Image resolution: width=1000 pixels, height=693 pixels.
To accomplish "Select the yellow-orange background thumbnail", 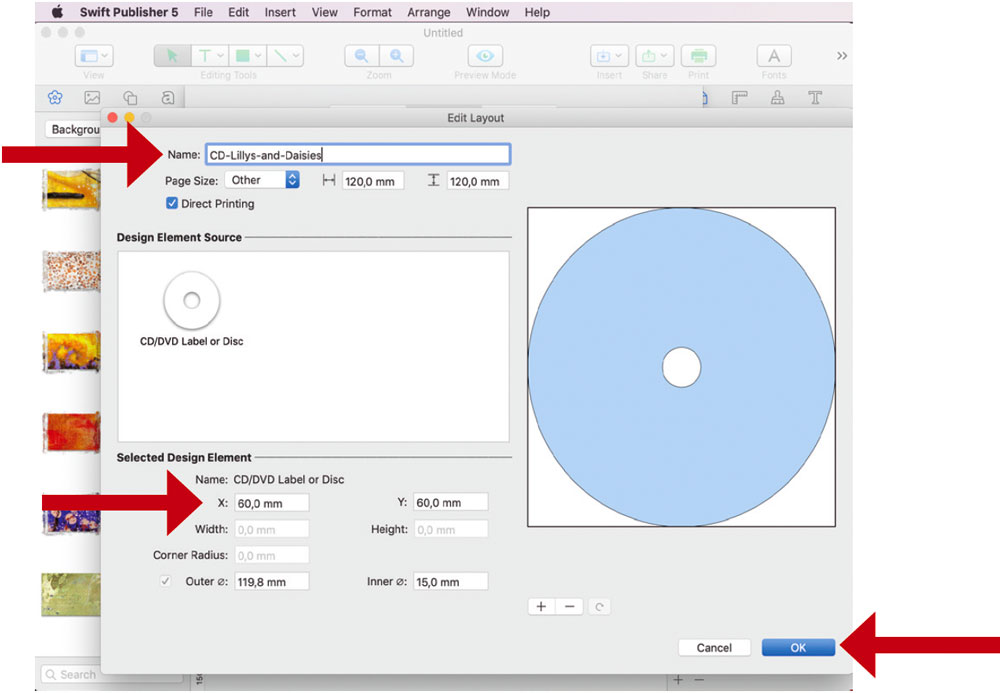I will click(71, 189).
